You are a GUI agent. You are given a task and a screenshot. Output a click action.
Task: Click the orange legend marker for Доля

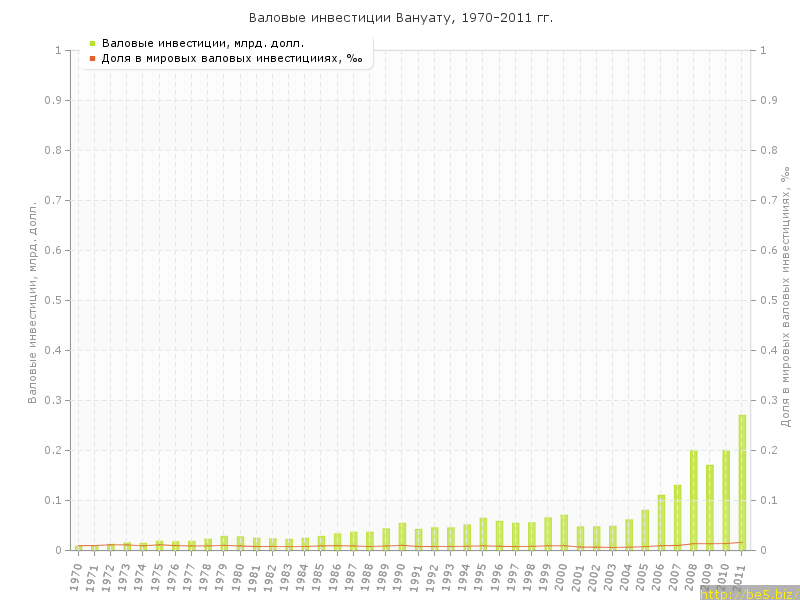coord(92,58)
